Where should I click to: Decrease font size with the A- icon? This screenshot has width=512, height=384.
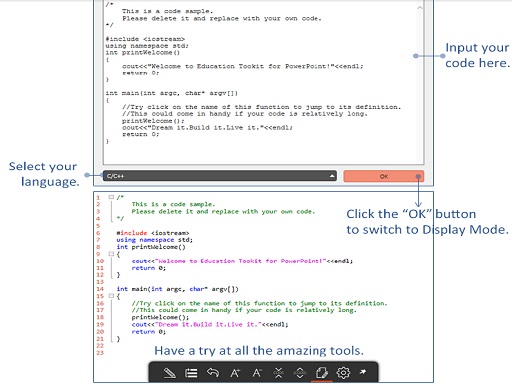pos(257,373)
